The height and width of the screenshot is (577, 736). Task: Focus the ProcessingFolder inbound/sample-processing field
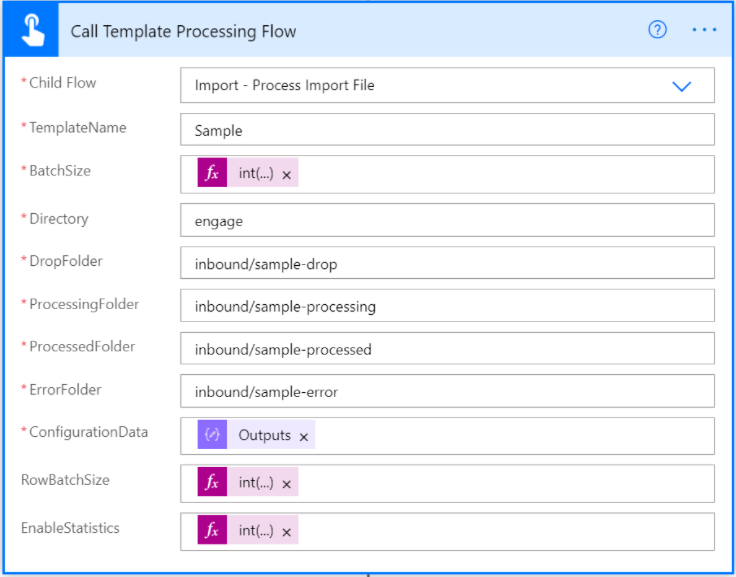click(x=447, y=306)
